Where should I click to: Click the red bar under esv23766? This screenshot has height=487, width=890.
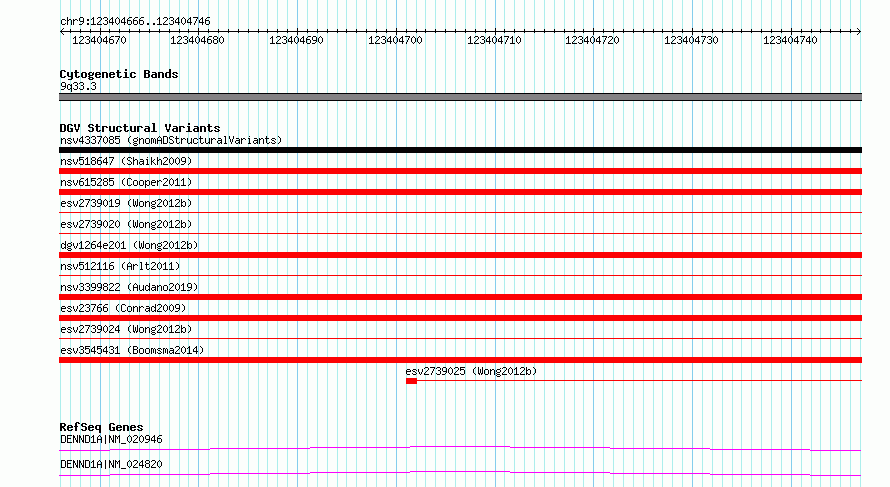pos(460,318)
